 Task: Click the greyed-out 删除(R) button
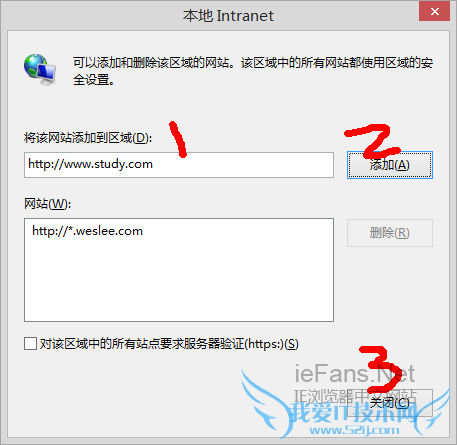pos(390,233)
